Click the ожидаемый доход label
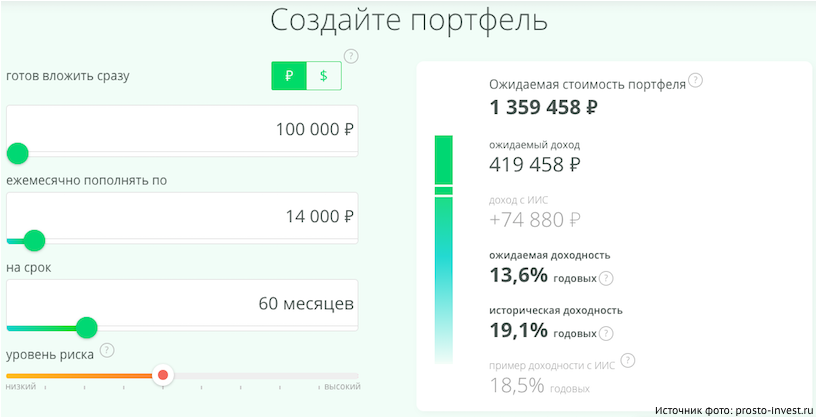The image size is (817, 418). point(535,145)
